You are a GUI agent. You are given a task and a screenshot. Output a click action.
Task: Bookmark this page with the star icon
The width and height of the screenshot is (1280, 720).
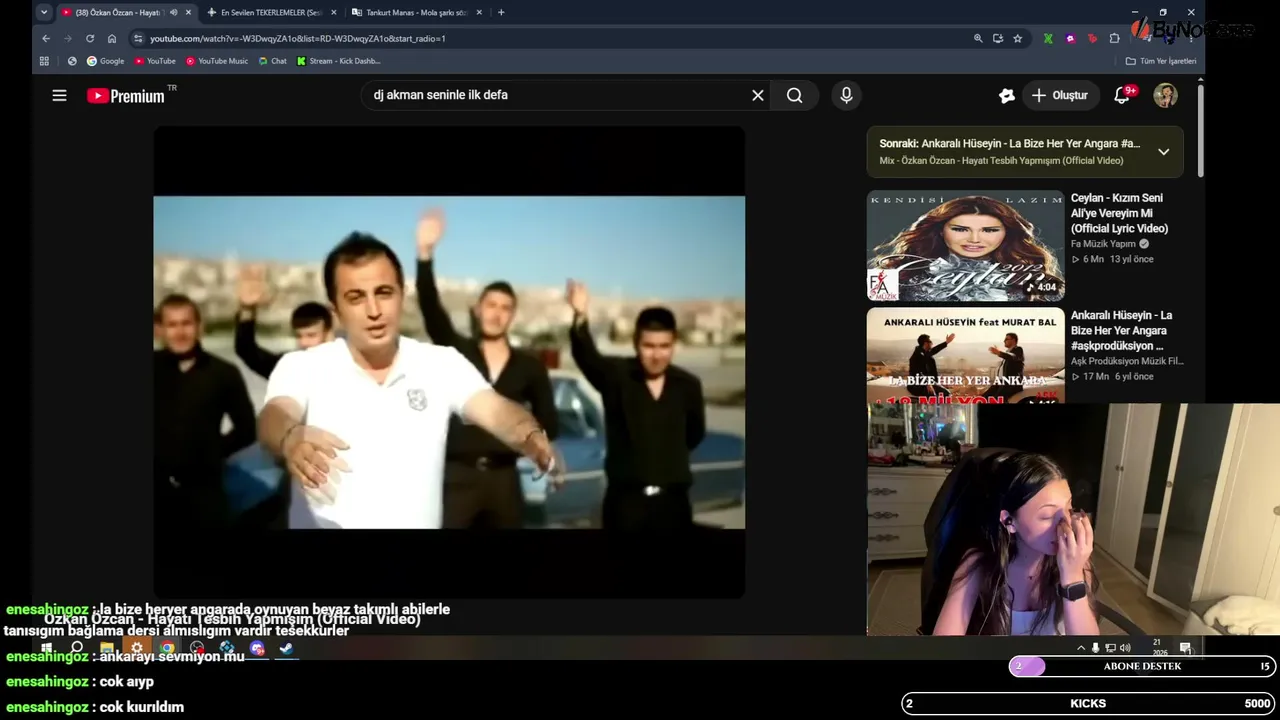point(1018,38)
